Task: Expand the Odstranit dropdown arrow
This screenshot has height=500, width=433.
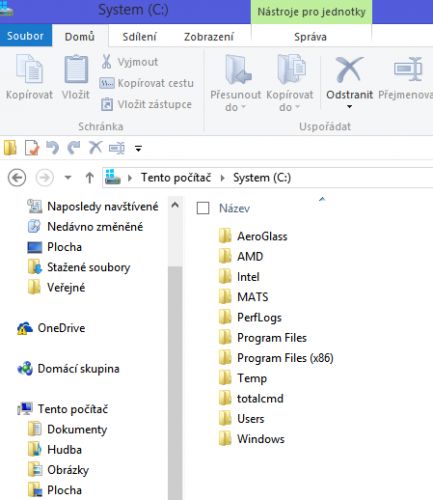Action: pyautogui.click(x=349, y=107)
